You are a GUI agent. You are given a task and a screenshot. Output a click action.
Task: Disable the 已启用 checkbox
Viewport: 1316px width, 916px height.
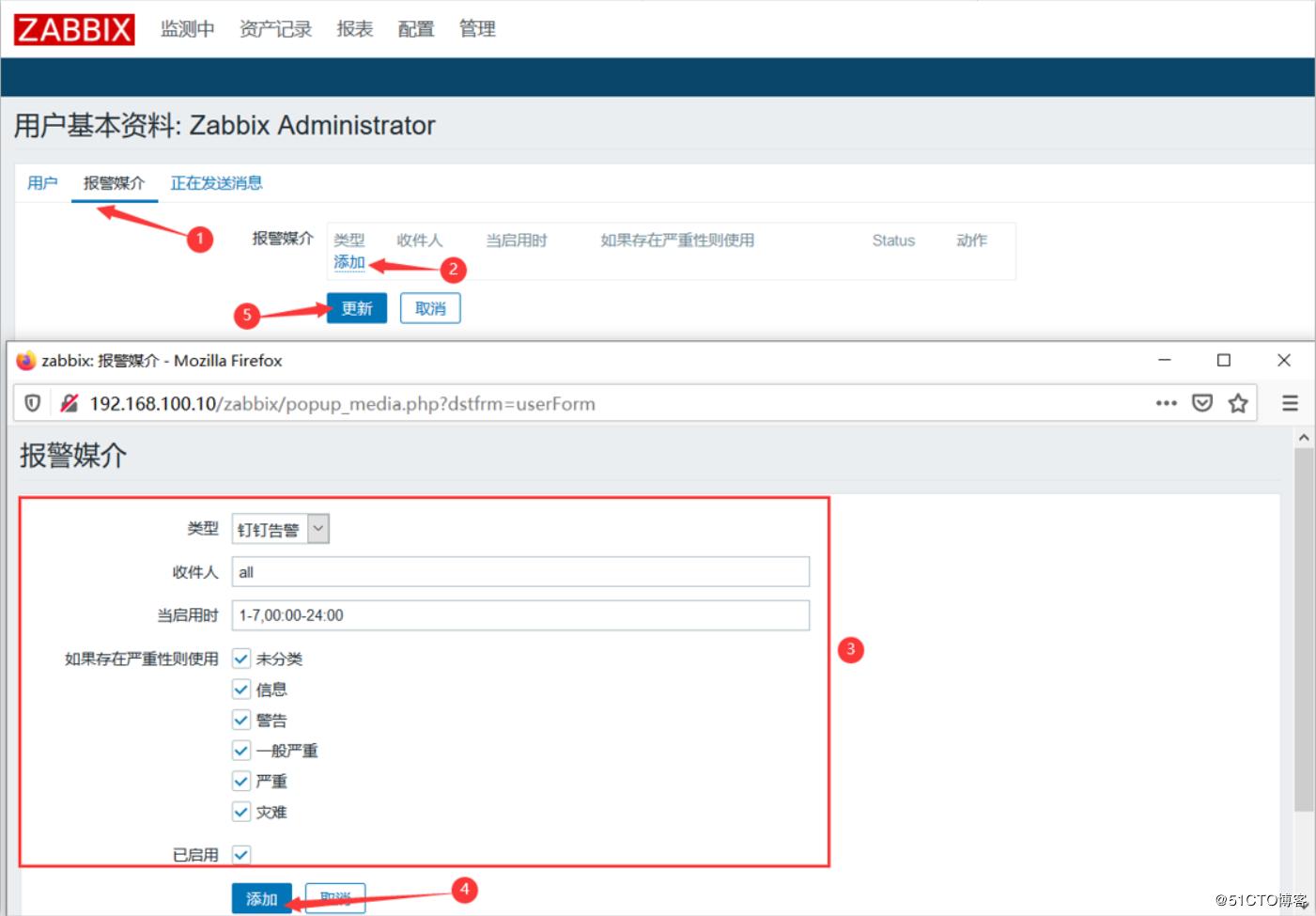point(240,855)
